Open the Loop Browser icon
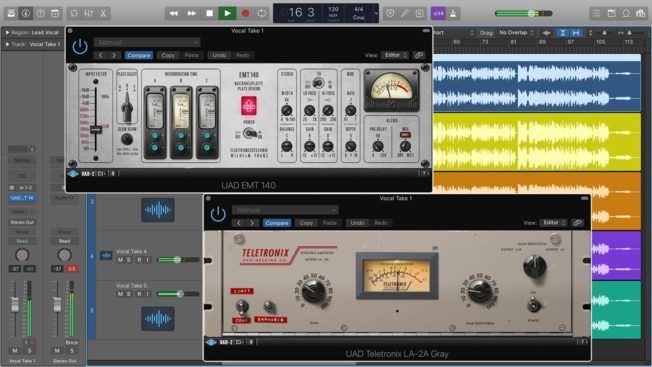 [x=626, y=13]
